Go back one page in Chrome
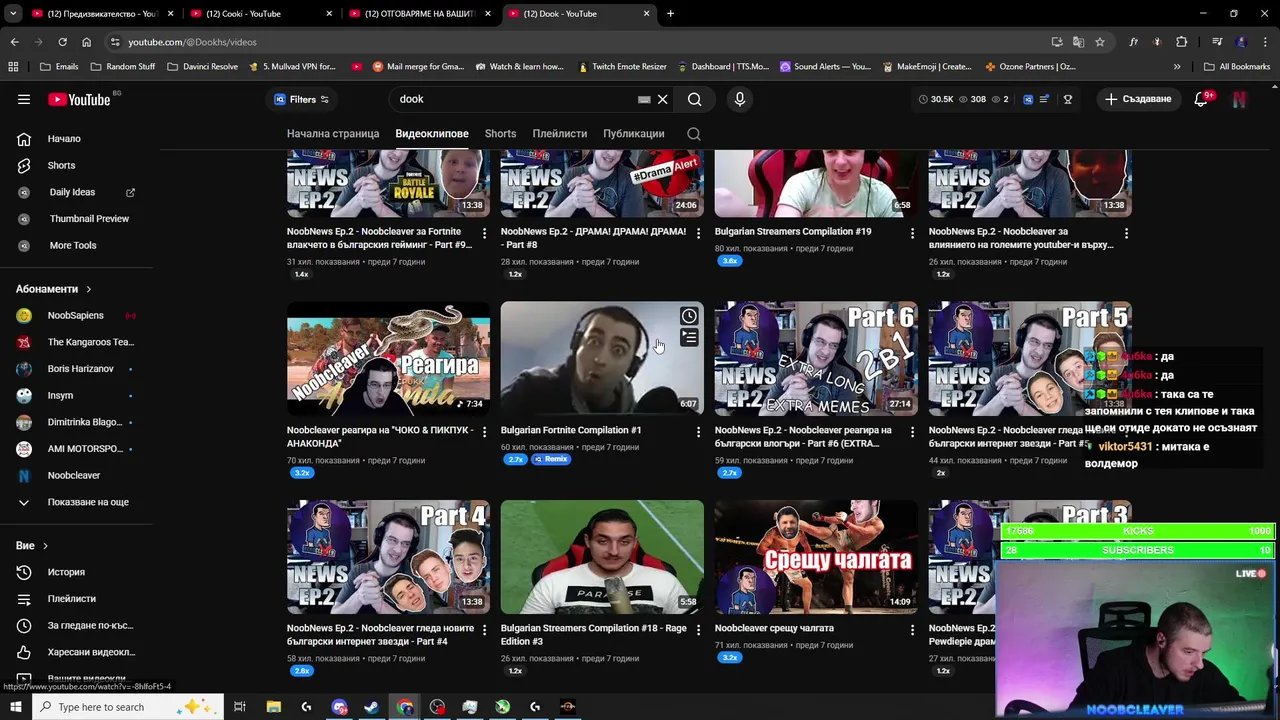This screenshot has height=720, width=1280. (x=14, y=42)
